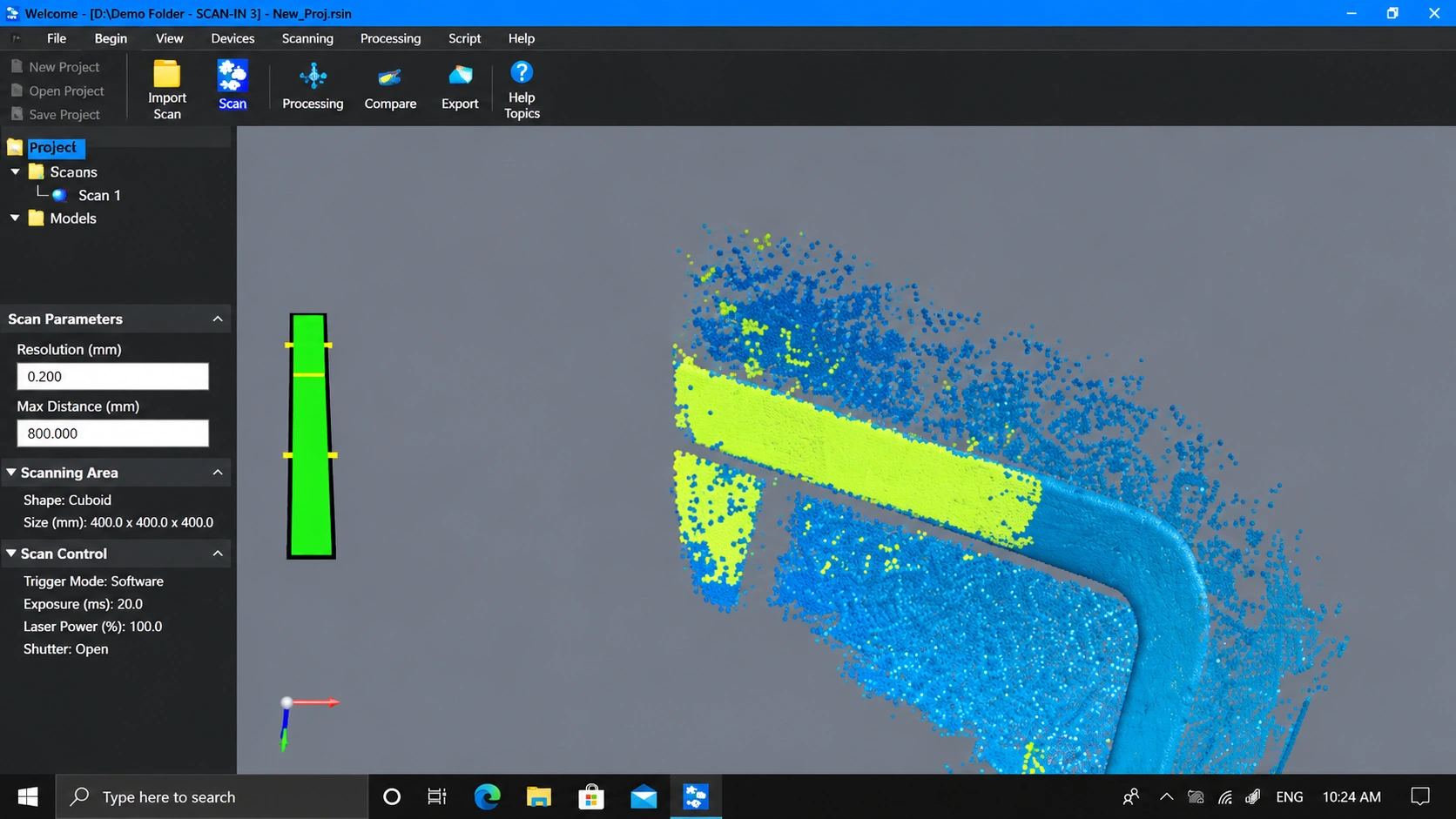The image size is (1456, 819).
Task: Click Scan Control panel chevron
Action: point(218,553)
